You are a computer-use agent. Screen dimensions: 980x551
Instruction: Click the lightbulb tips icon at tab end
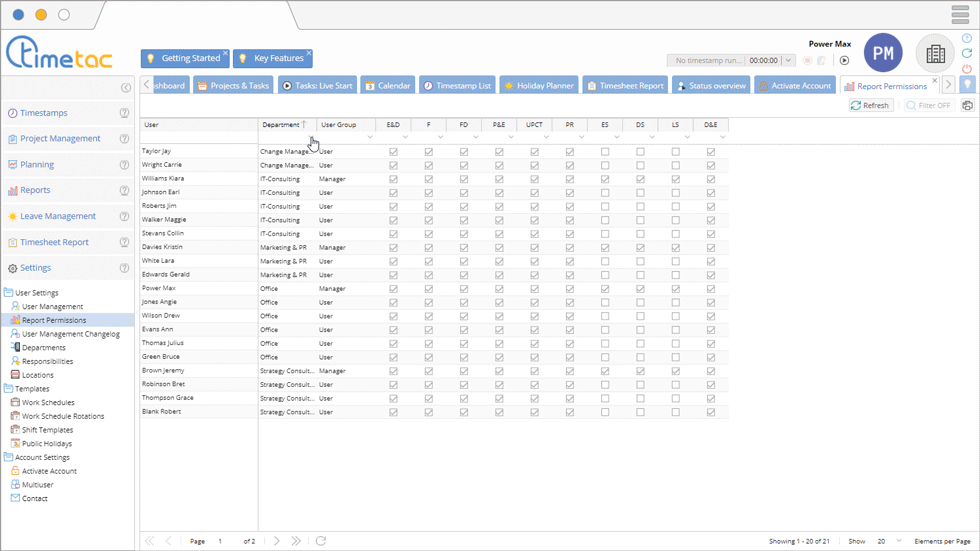click(x=968, y=84)
